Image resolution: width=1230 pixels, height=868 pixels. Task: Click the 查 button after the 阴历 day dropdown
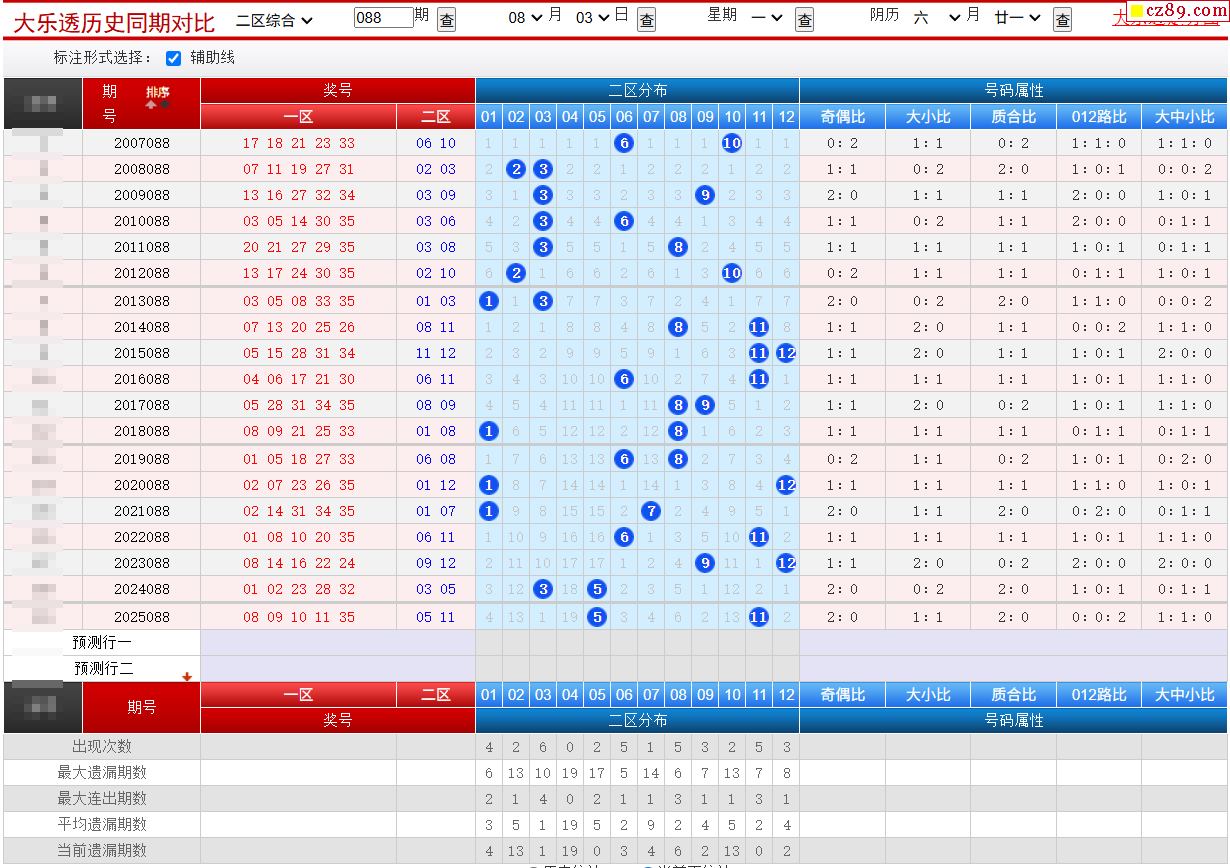click(1062, 19)
